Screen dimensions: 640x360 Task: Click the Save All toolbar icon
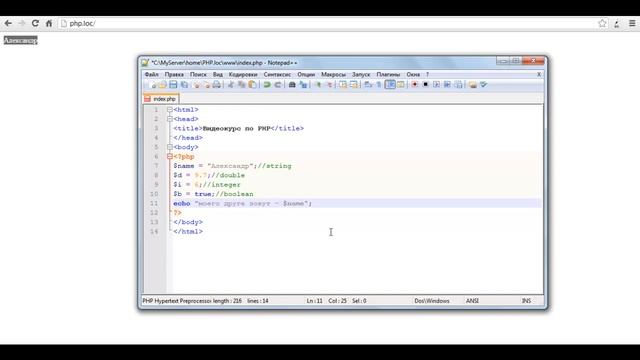(x=184, y=84)
